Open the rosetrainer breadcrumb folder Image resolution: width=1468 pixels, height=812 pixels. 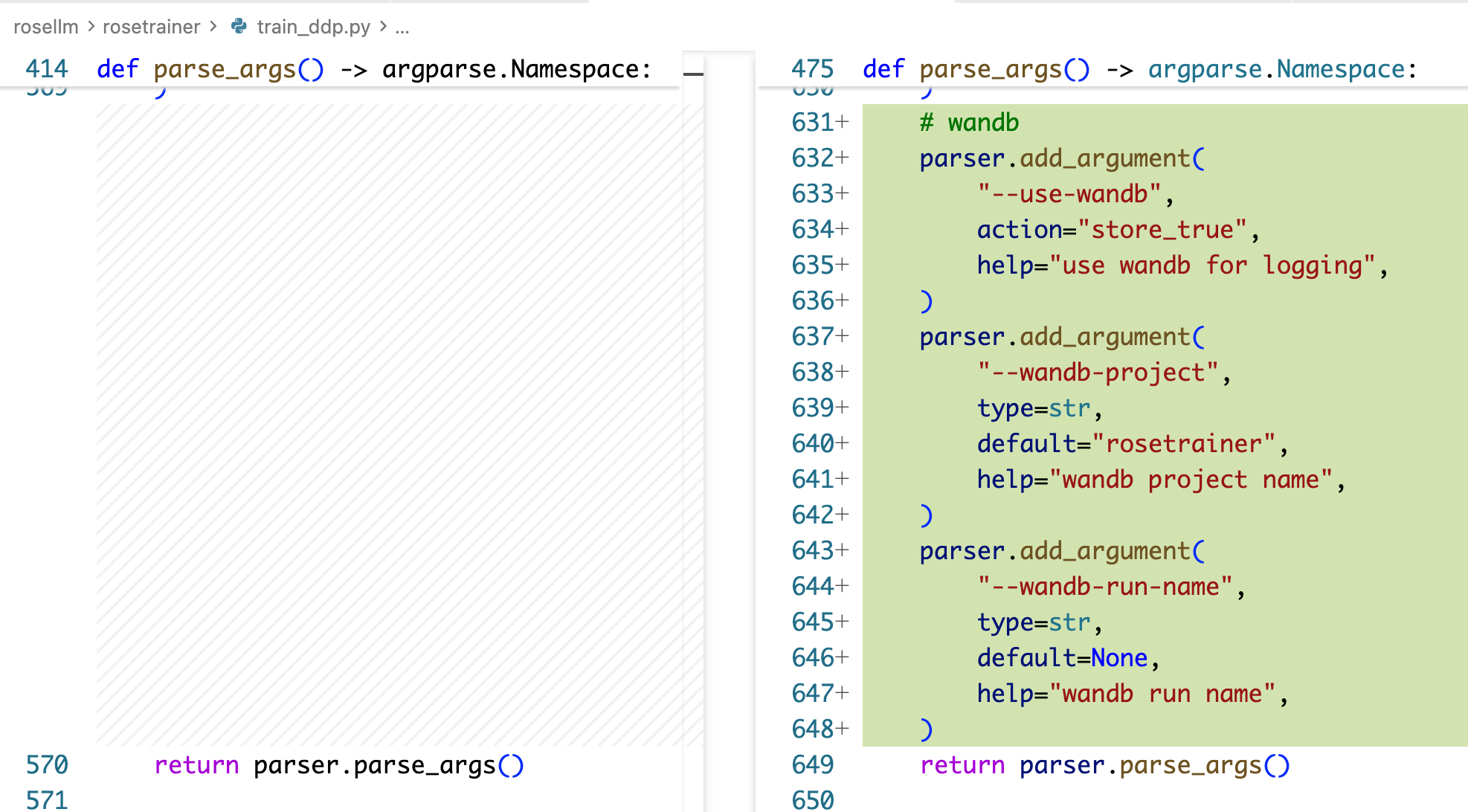[151, 27]
